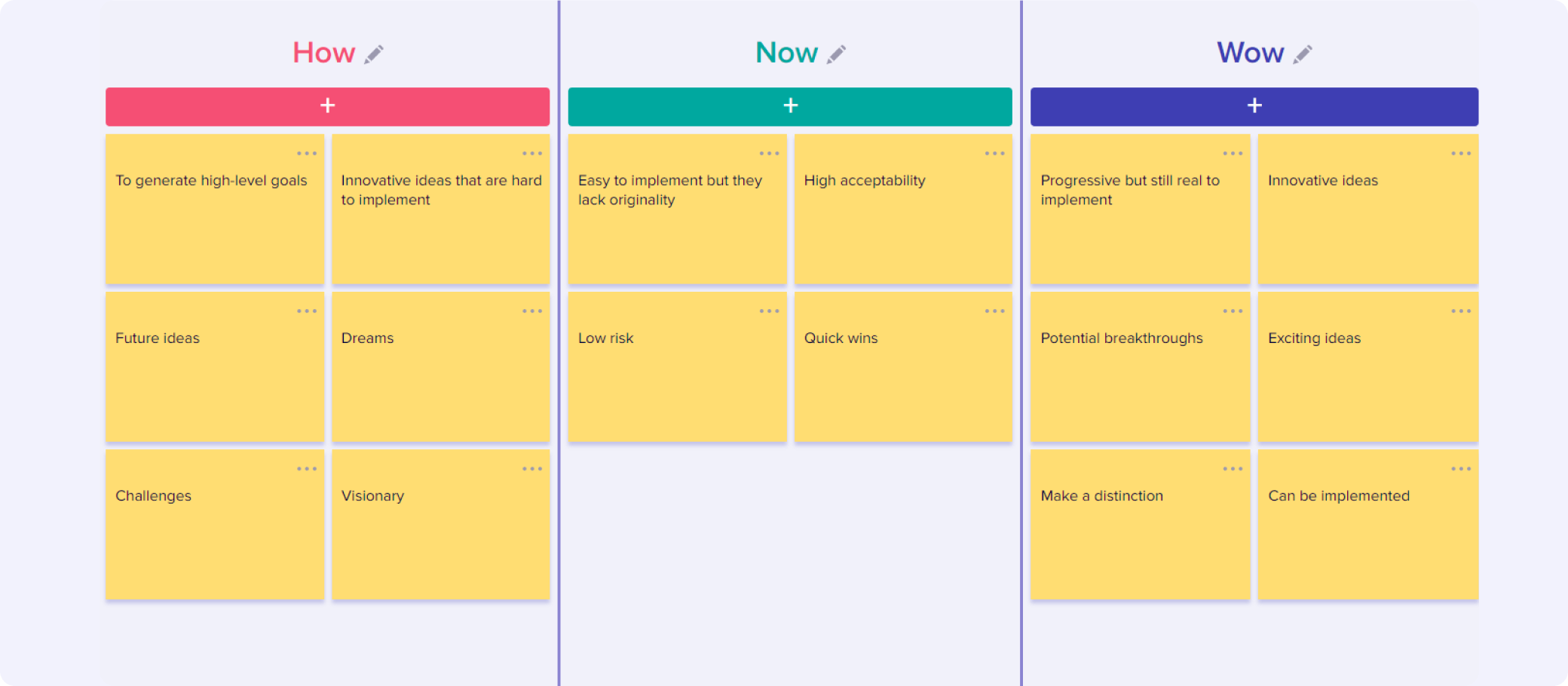Select the Exciting ideas sticky note
Viewport: 1568px width, 686px height.
pos(1368,367)
